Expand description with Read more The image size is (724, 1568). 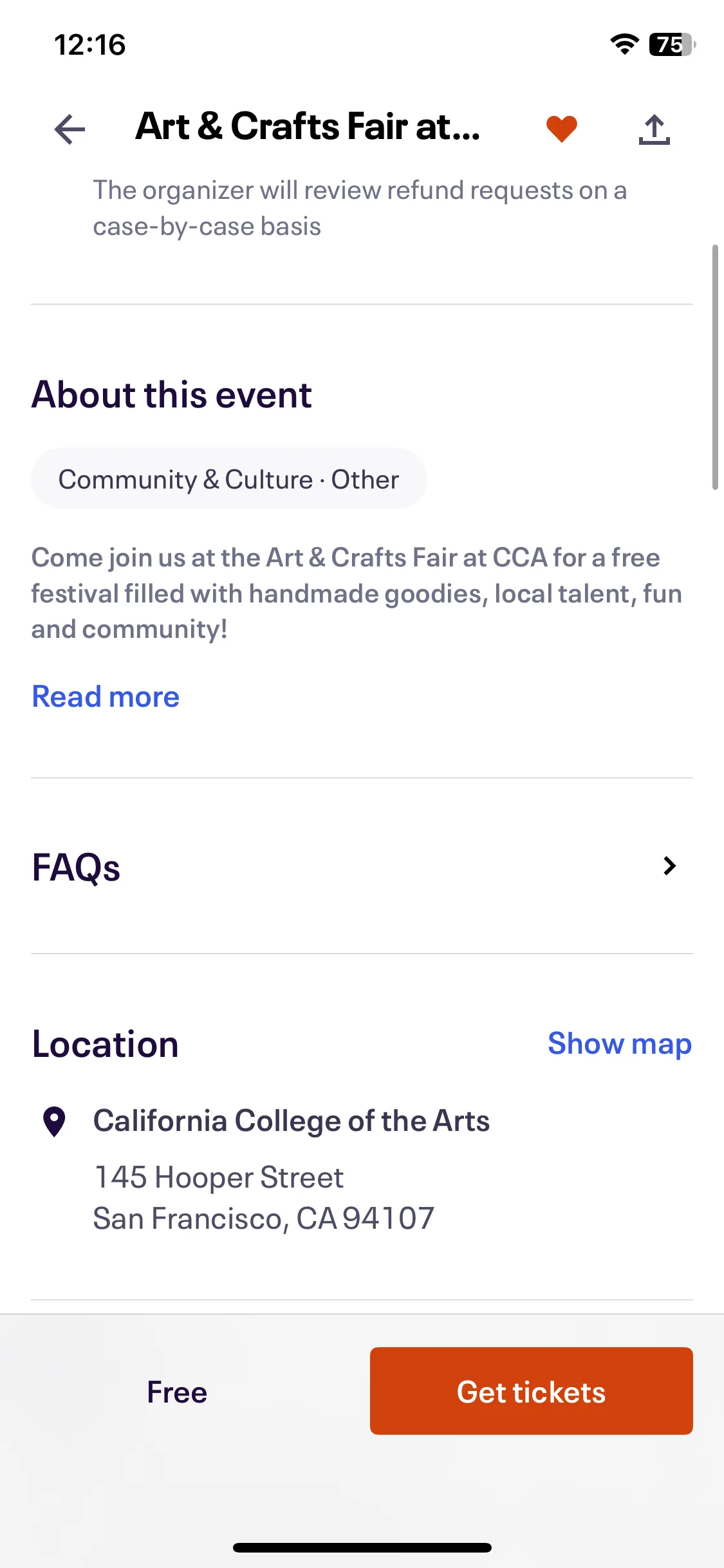tap(106, 696)
